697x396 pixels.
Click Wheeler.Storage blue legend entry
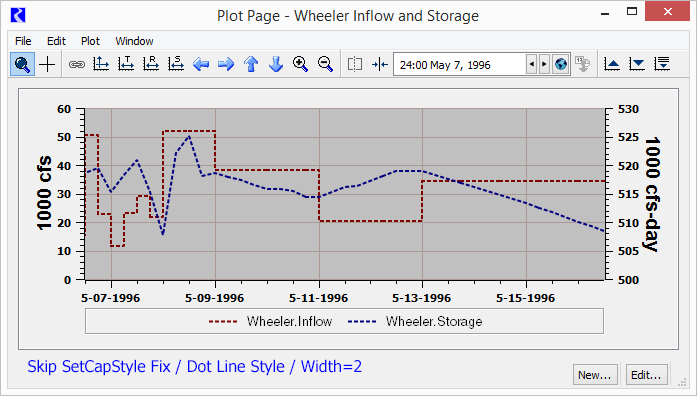pyautogui.click(x=415, y=321)
